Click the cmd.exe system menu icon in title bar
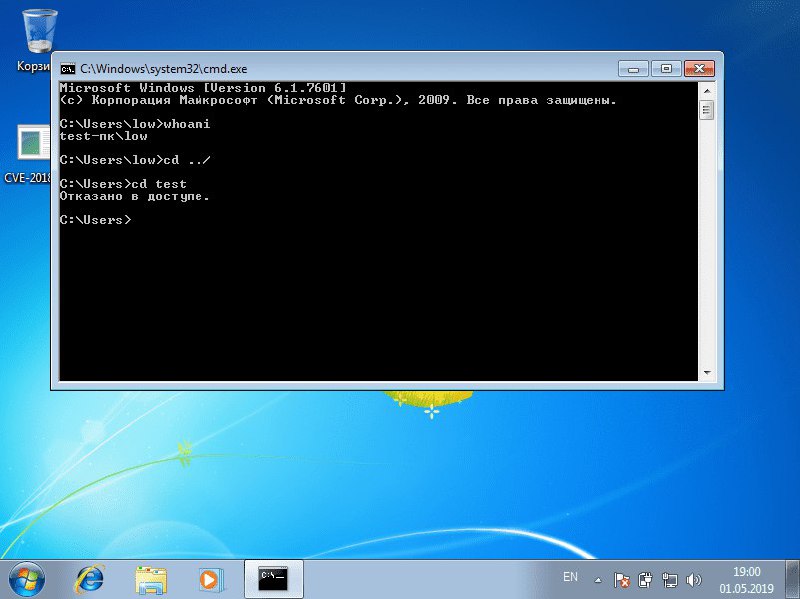Viewport: 800px width, 599px height. pyautogui.click(x=67, y=69)
